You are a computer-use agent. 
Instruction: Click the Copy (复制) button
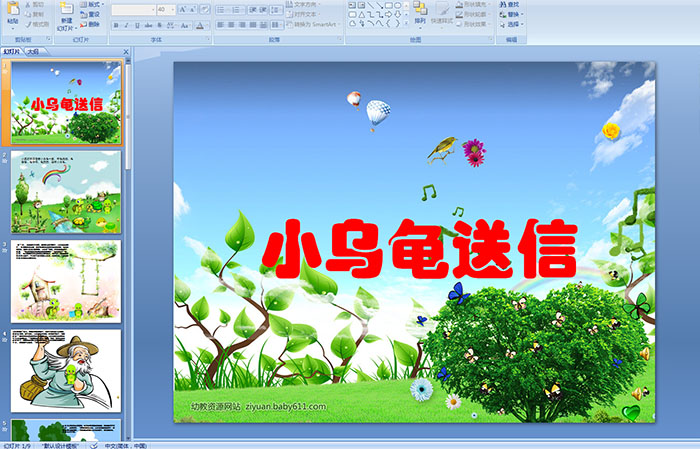click(x=35, y=14)
